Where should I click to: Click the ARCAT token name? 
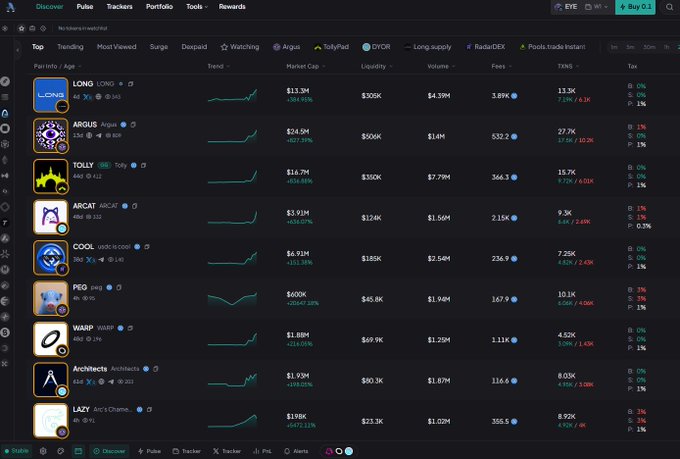(84, 206)
